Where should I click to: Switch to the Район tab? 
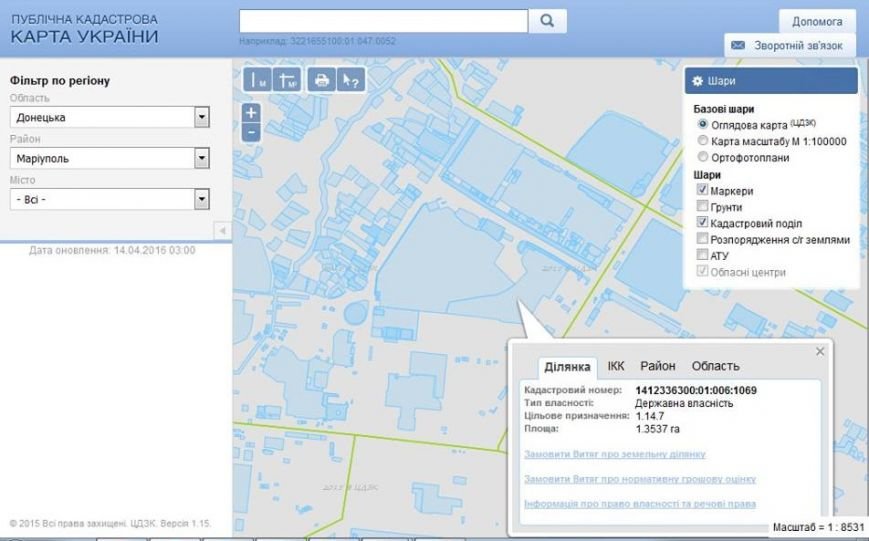pos(658,366)
